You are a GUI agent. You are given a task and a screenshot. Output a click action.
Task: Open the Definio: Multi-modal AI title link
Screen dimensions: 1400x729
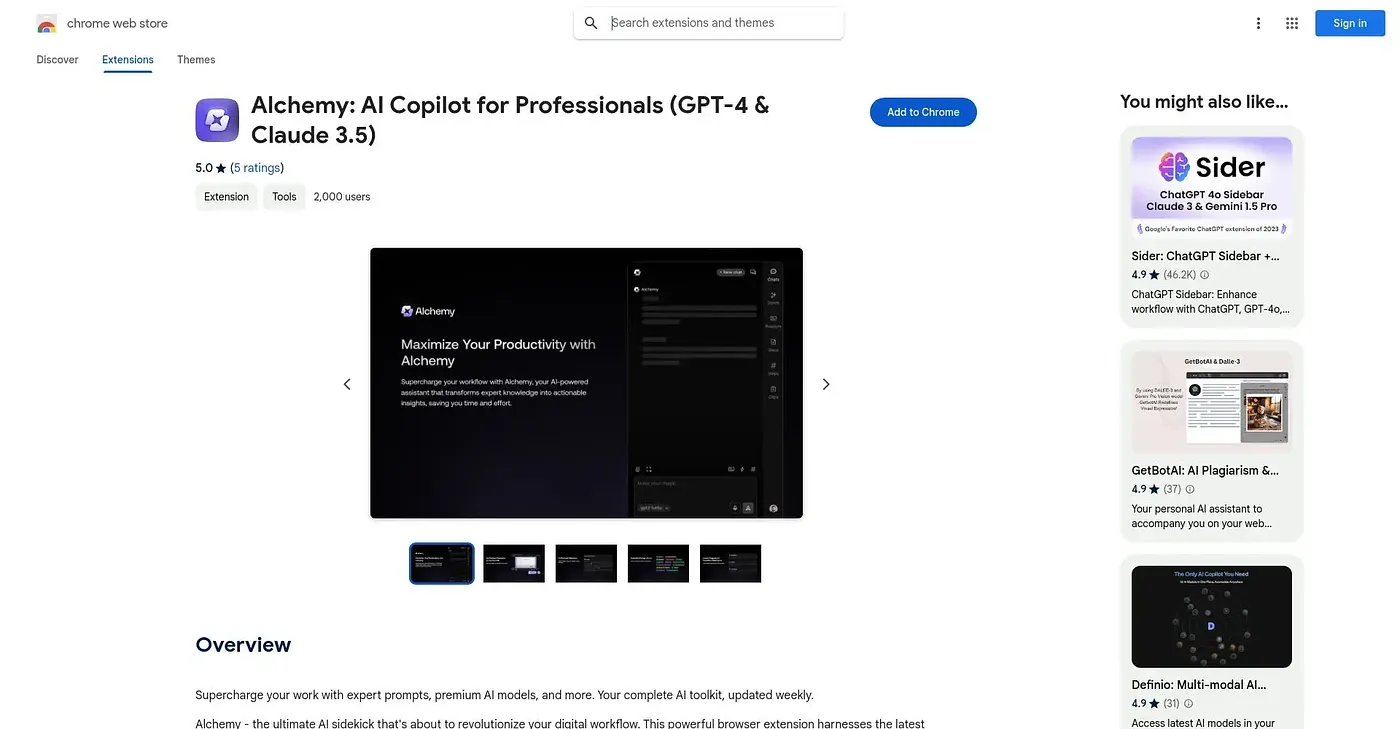coord(1199,685)
